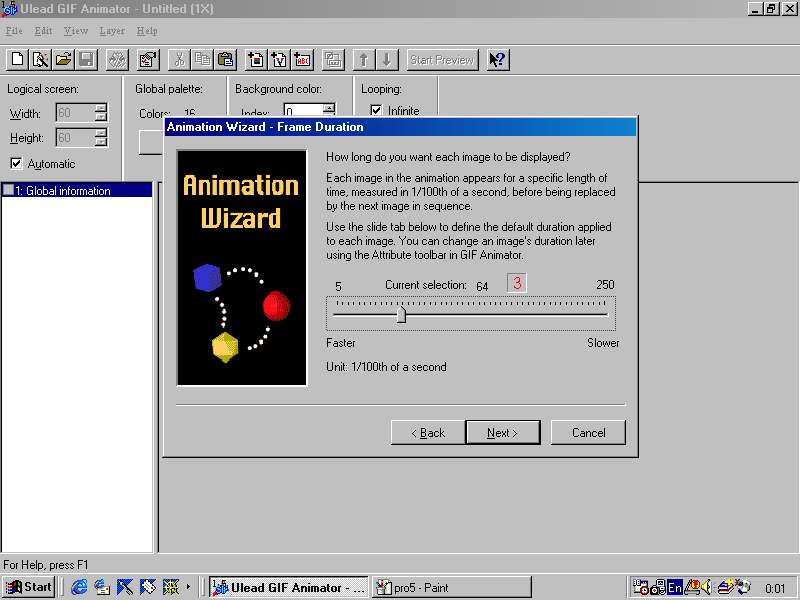Screen dimensions: 800x600
Task: Click the context Help arrow icon
Action: (x=497, y=60)
